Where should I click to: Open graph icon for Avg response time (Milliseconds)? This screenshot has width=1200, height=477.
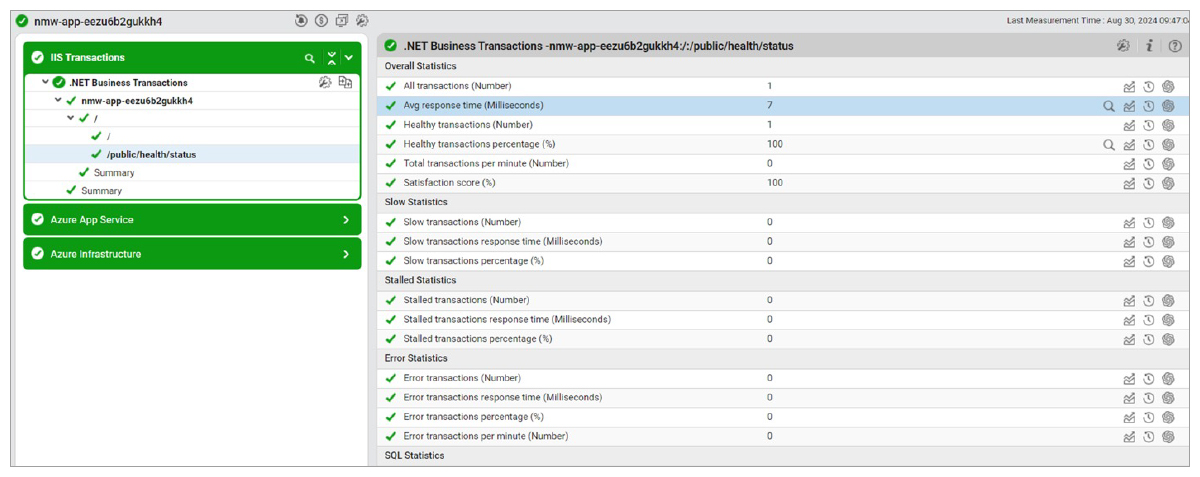(x=1129, y=106)
